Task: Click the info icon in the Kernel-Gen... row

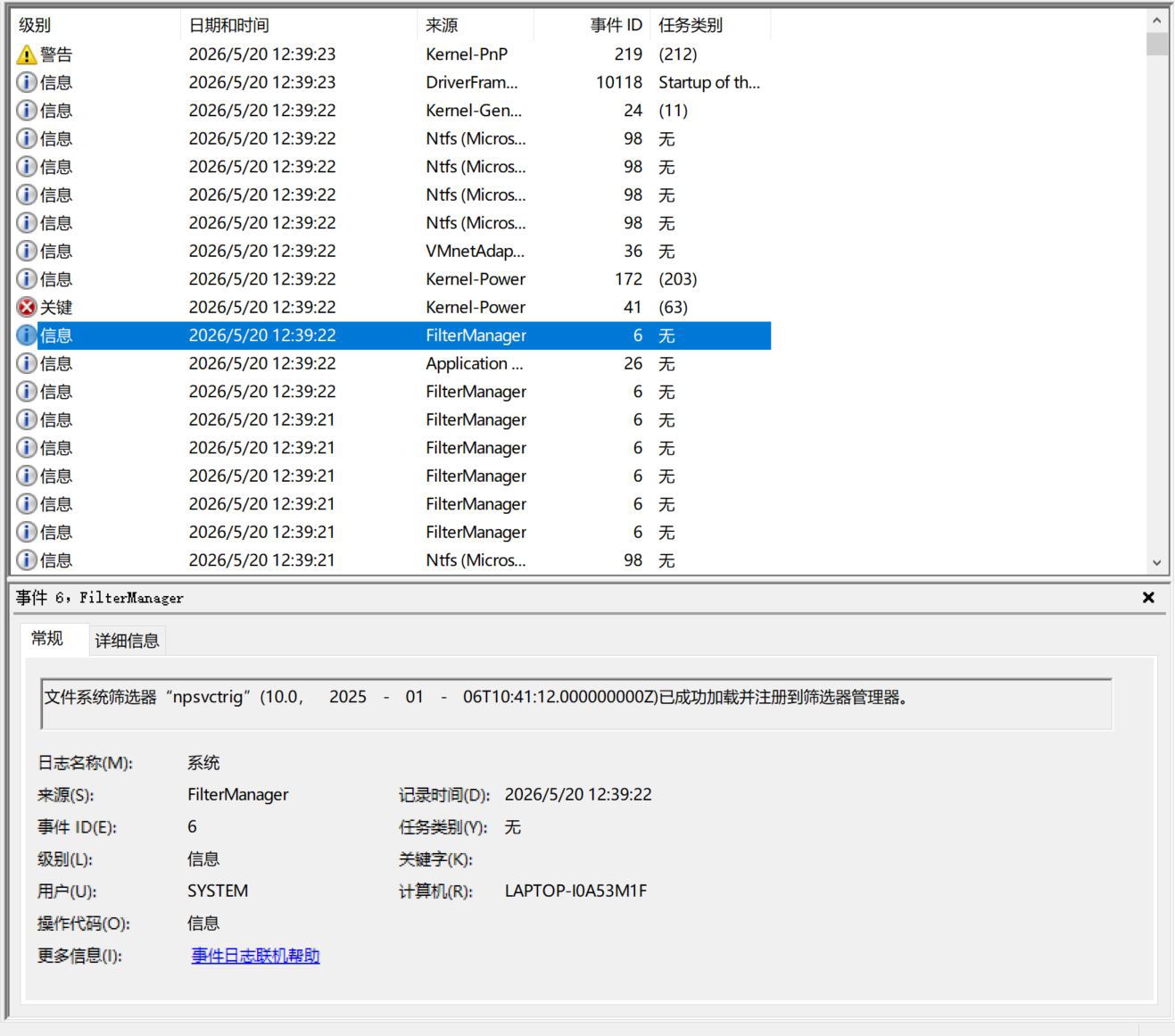Action: coord(27,111)
